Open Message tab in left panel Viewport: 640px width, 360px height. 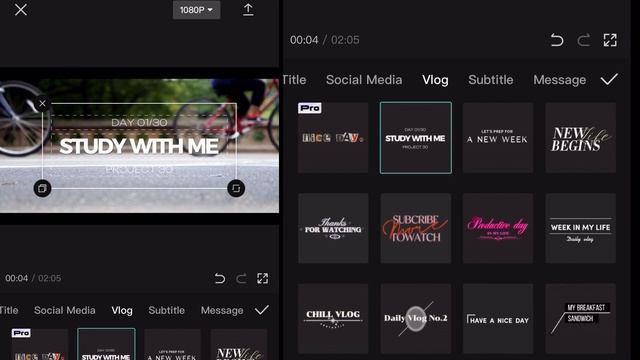click(x=222, y=310)
